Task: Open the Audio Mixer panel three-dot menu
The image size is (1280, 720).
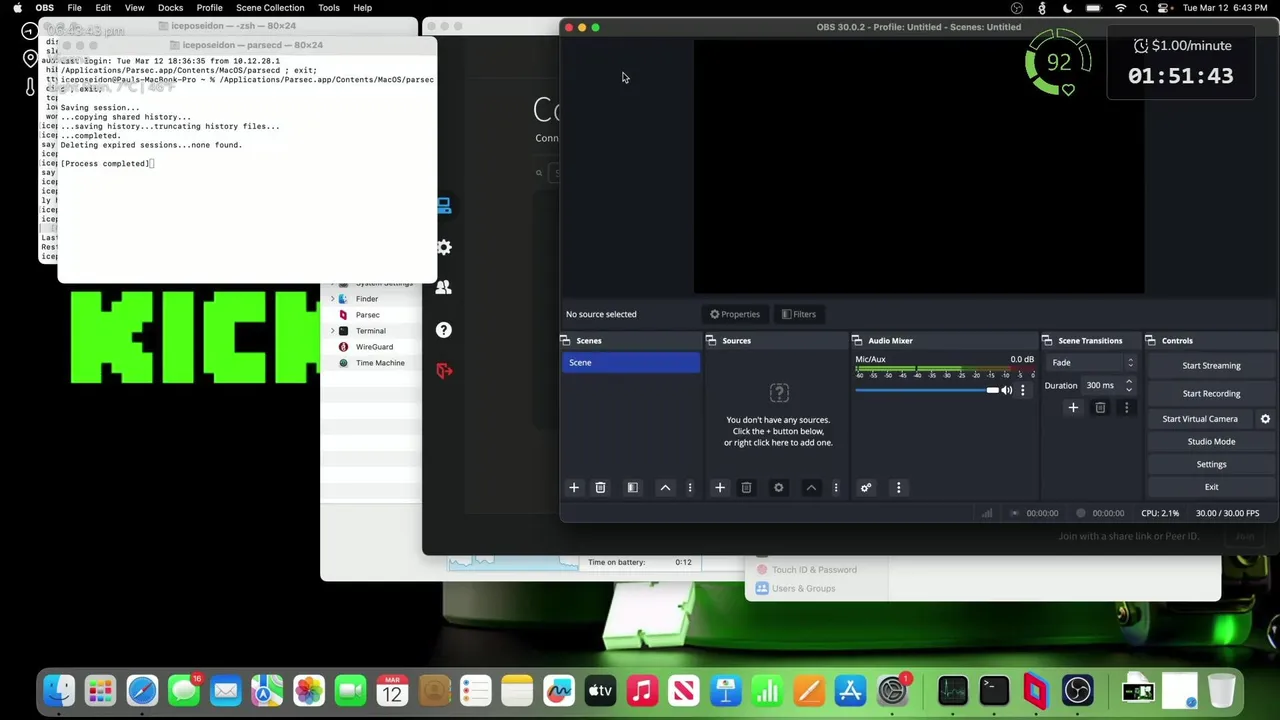Action: (898, 488)
